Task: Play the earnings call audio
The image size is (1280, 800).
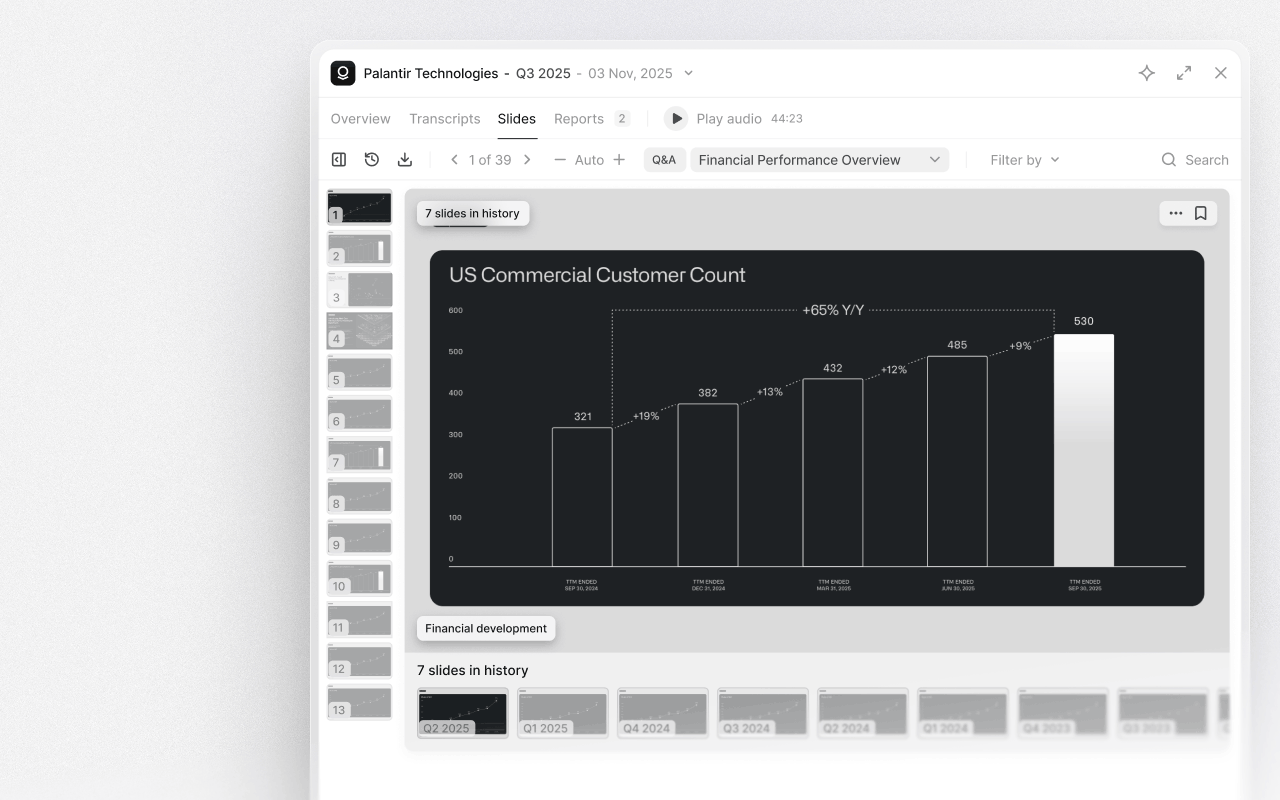Action: coord(676,119)
